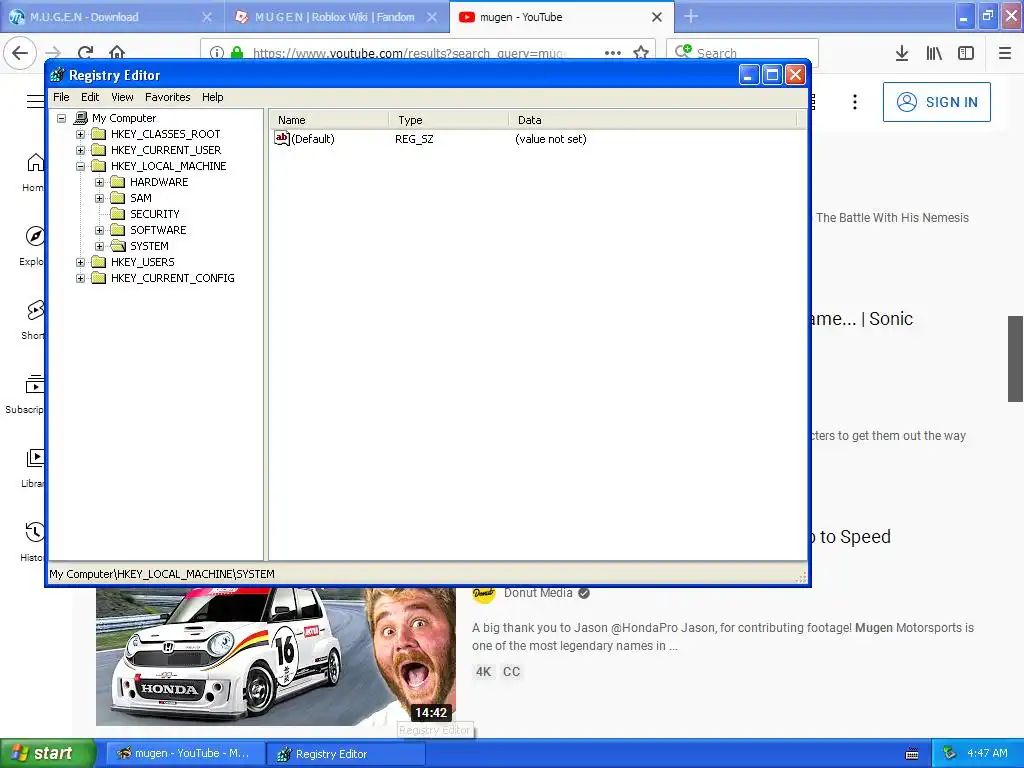The width and height of the screenshot is (1024, 768).
Task: Expand the HKEY_USERS node
Action: (80, 262)
